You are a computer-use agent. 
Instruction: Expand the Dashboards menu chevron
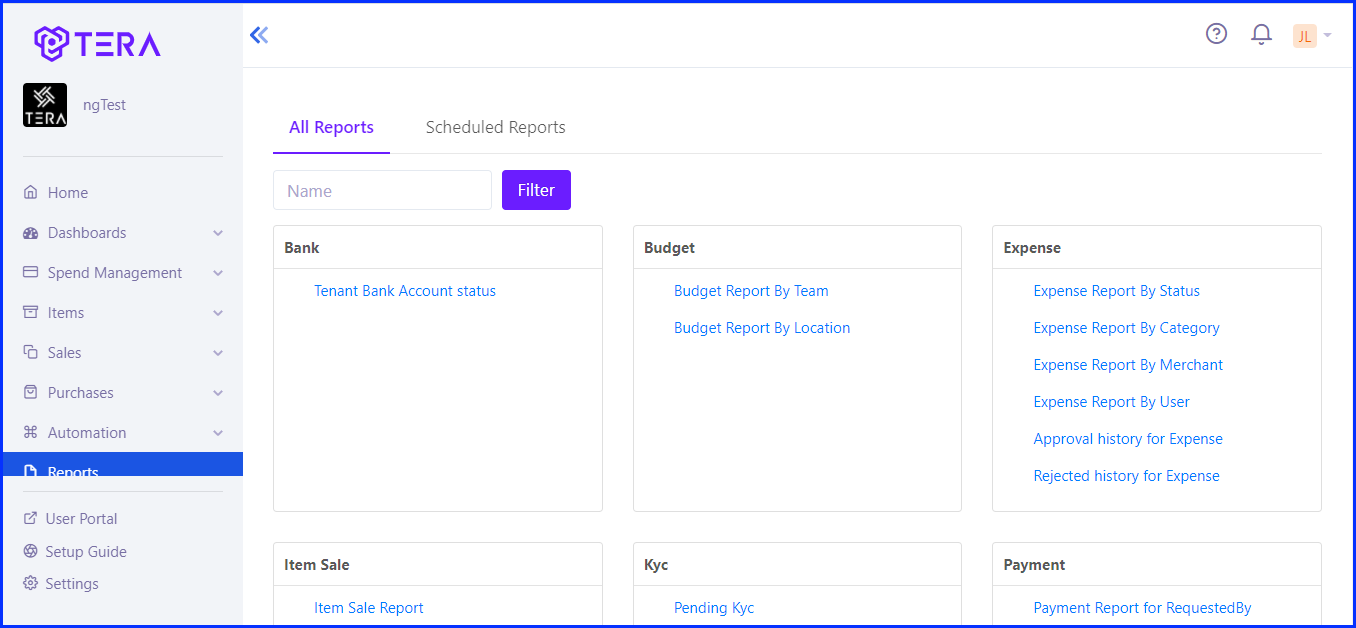click(218, 233)
